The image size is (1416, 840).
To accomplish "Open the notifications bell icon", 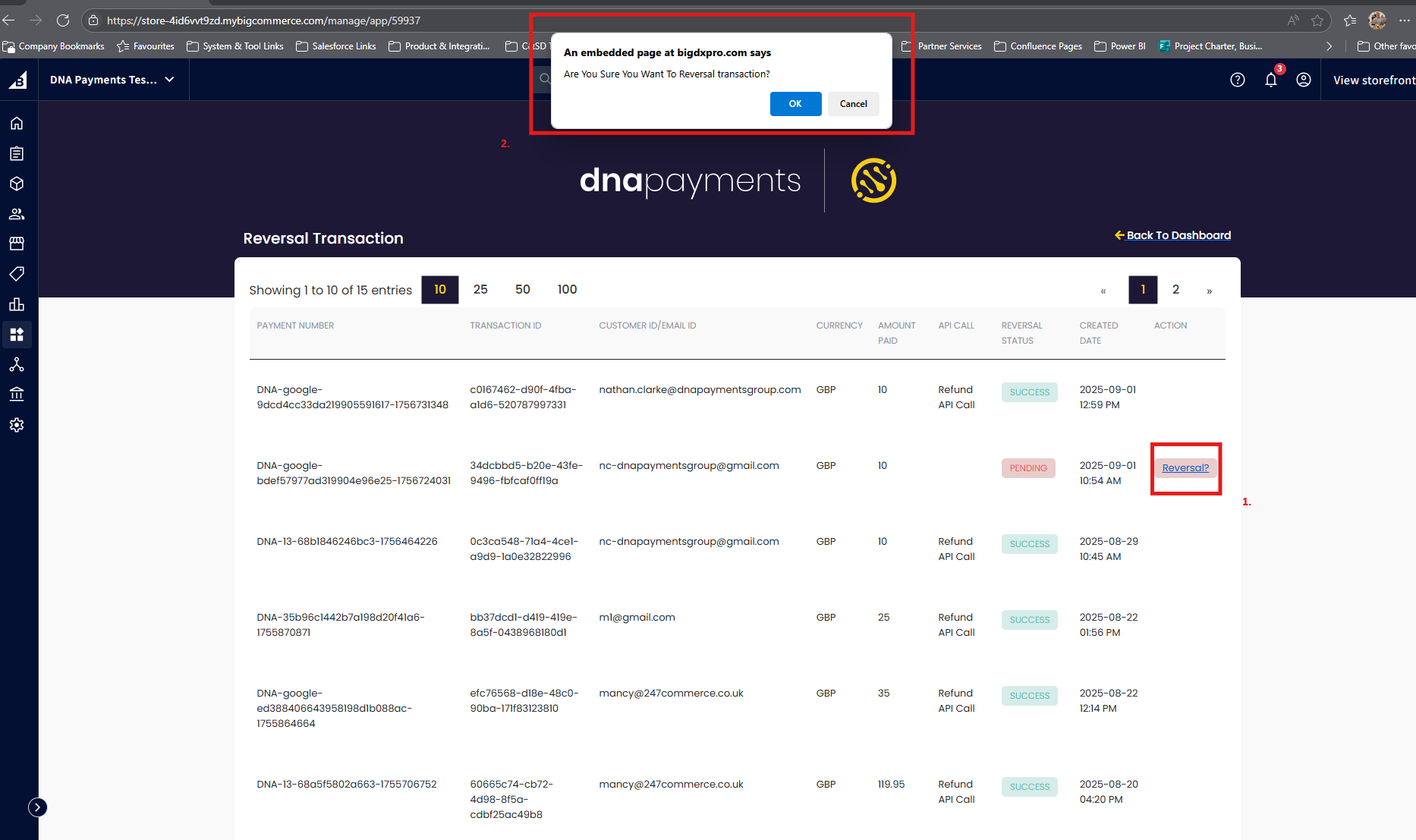I will tap(1271, 80).
